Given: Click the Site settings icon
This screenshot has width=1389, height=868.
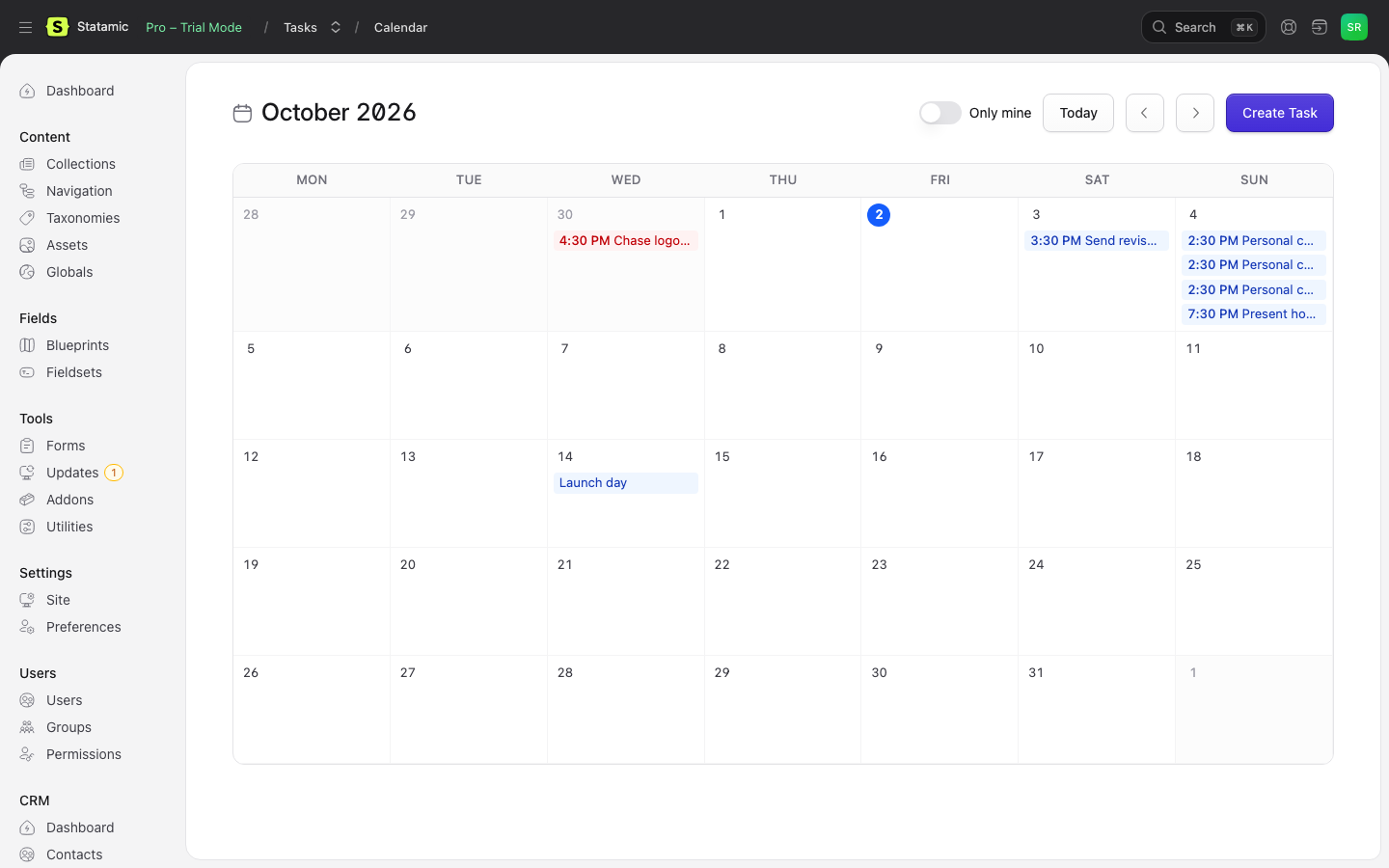Looking at the screenshot, I should point(27,600).
